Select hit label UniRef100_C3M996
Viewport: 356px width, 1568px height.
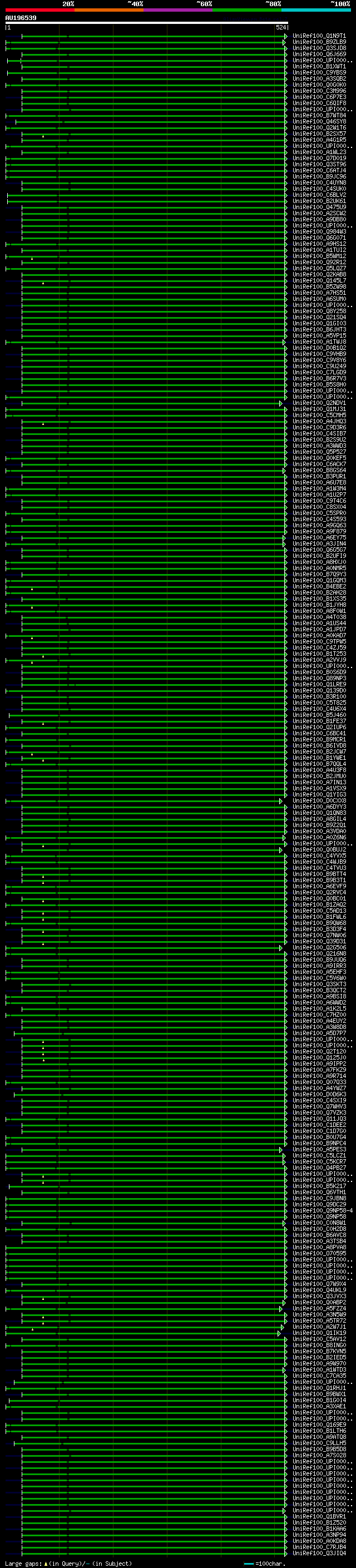coord(319,91)
